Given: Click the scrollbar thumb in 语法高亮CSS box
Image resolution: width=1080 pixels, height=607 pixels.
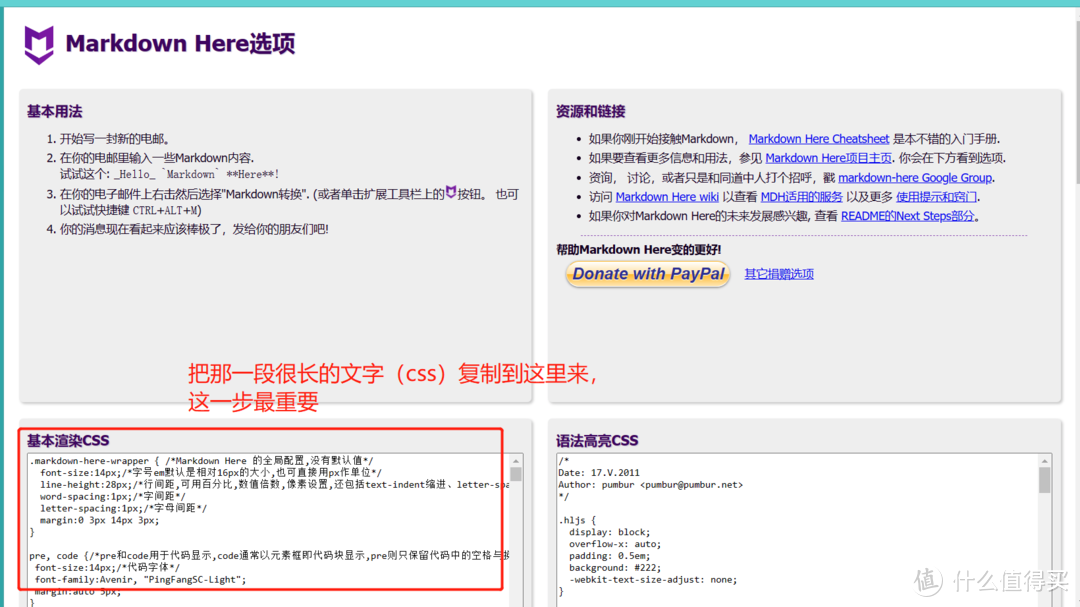Looking at the screenshot, I should (x=1045, y=480).
